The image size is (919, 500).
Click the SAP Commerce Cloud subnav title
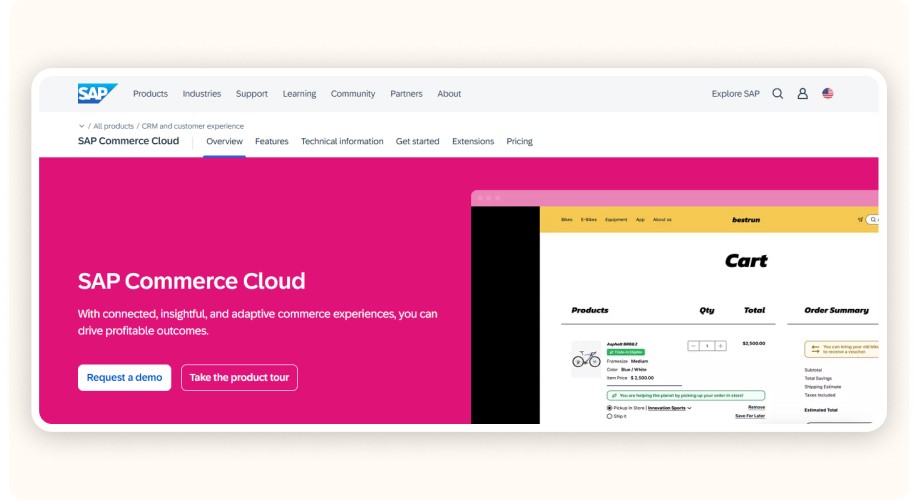pos(128,141)
